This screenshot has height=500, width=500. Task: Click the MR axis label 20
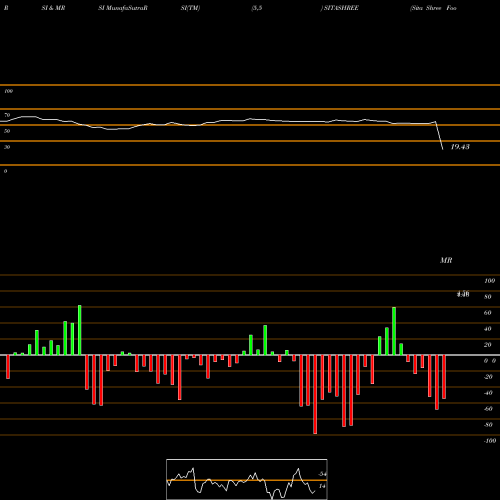pos(488,345)
